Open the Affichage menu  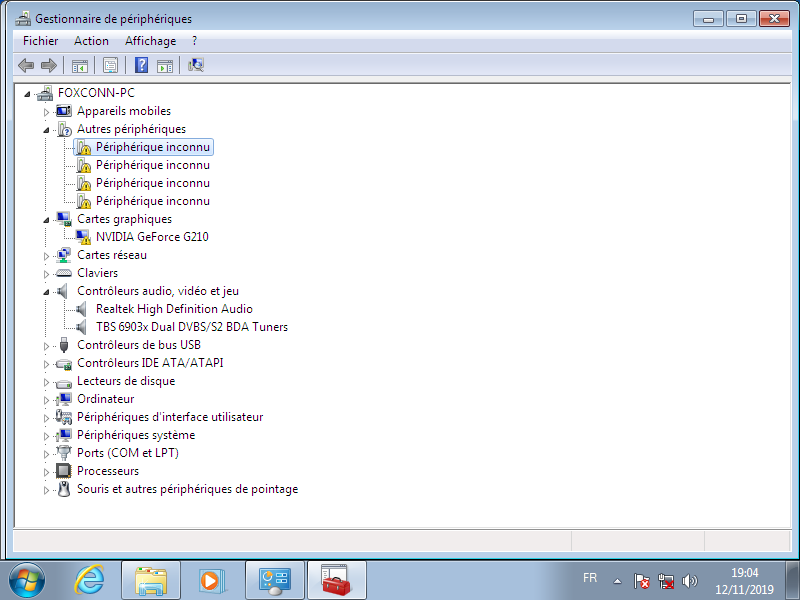coord(150,41)
